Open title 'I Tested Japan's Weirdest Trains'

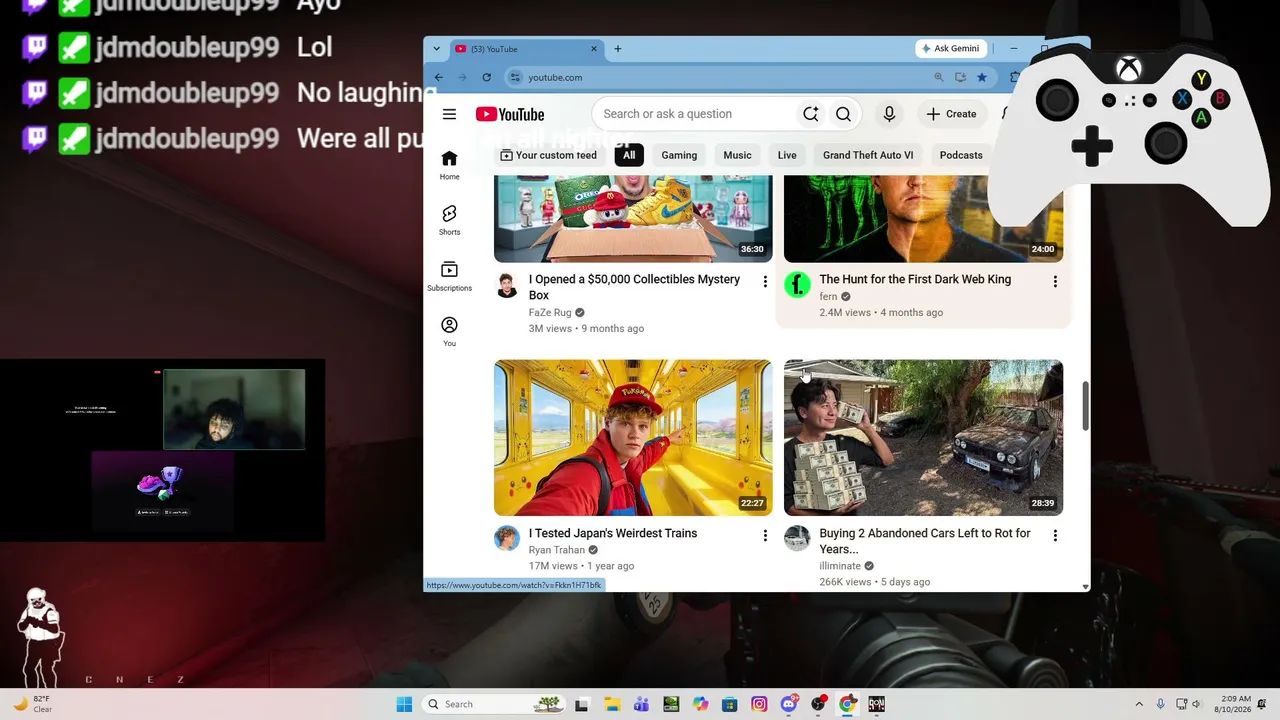click(613, 533)
